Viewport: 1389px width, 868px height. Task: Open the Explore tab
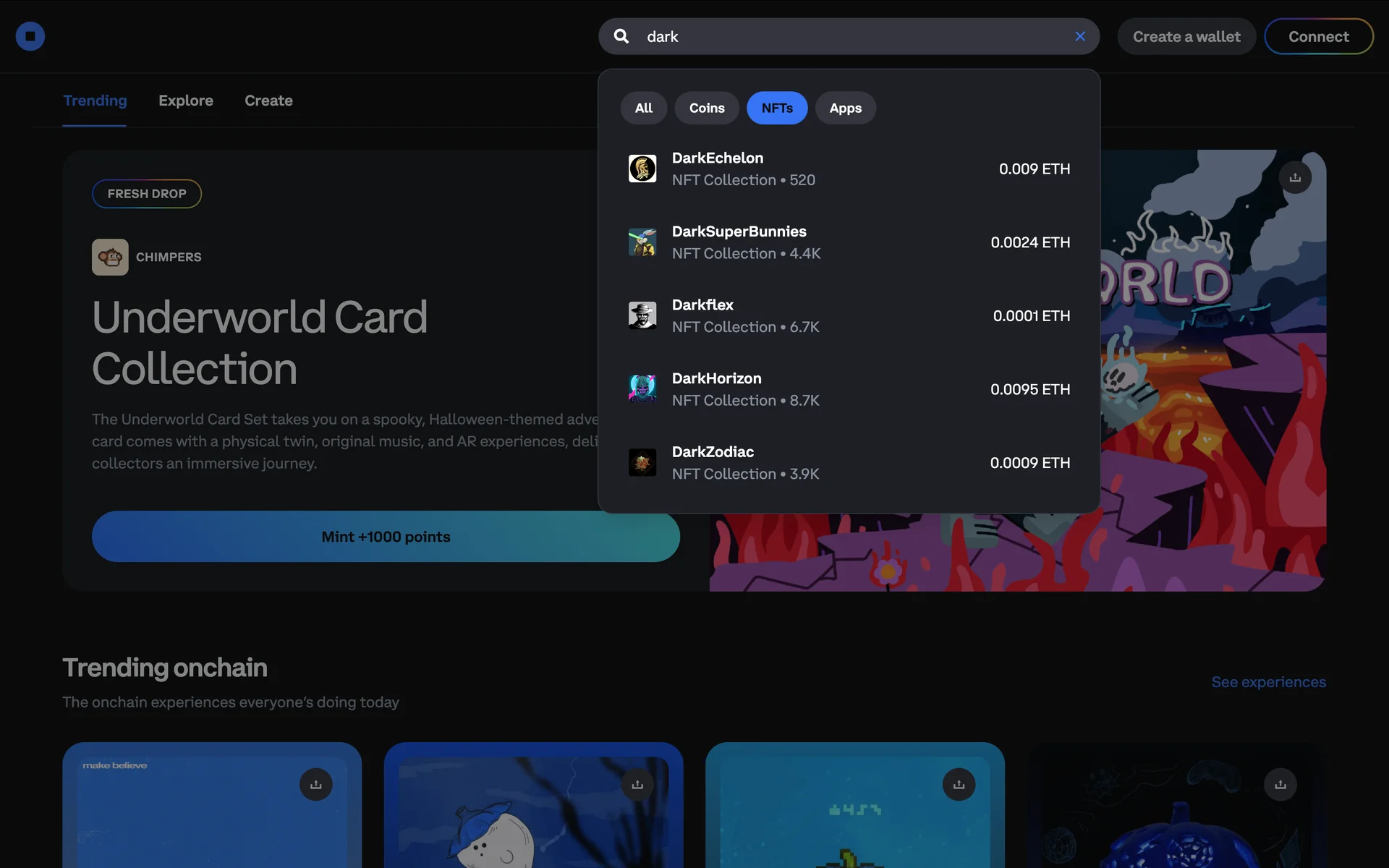[186, 101]
